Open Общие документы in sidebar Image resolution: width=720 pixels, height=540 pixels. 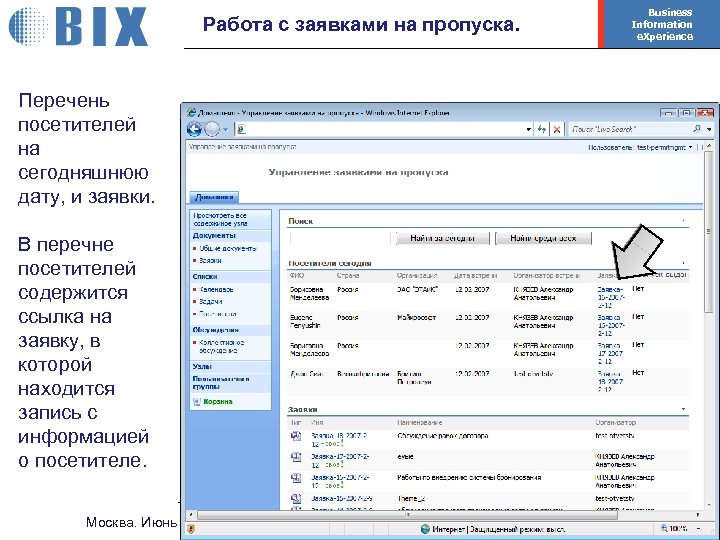click(227, 248)
